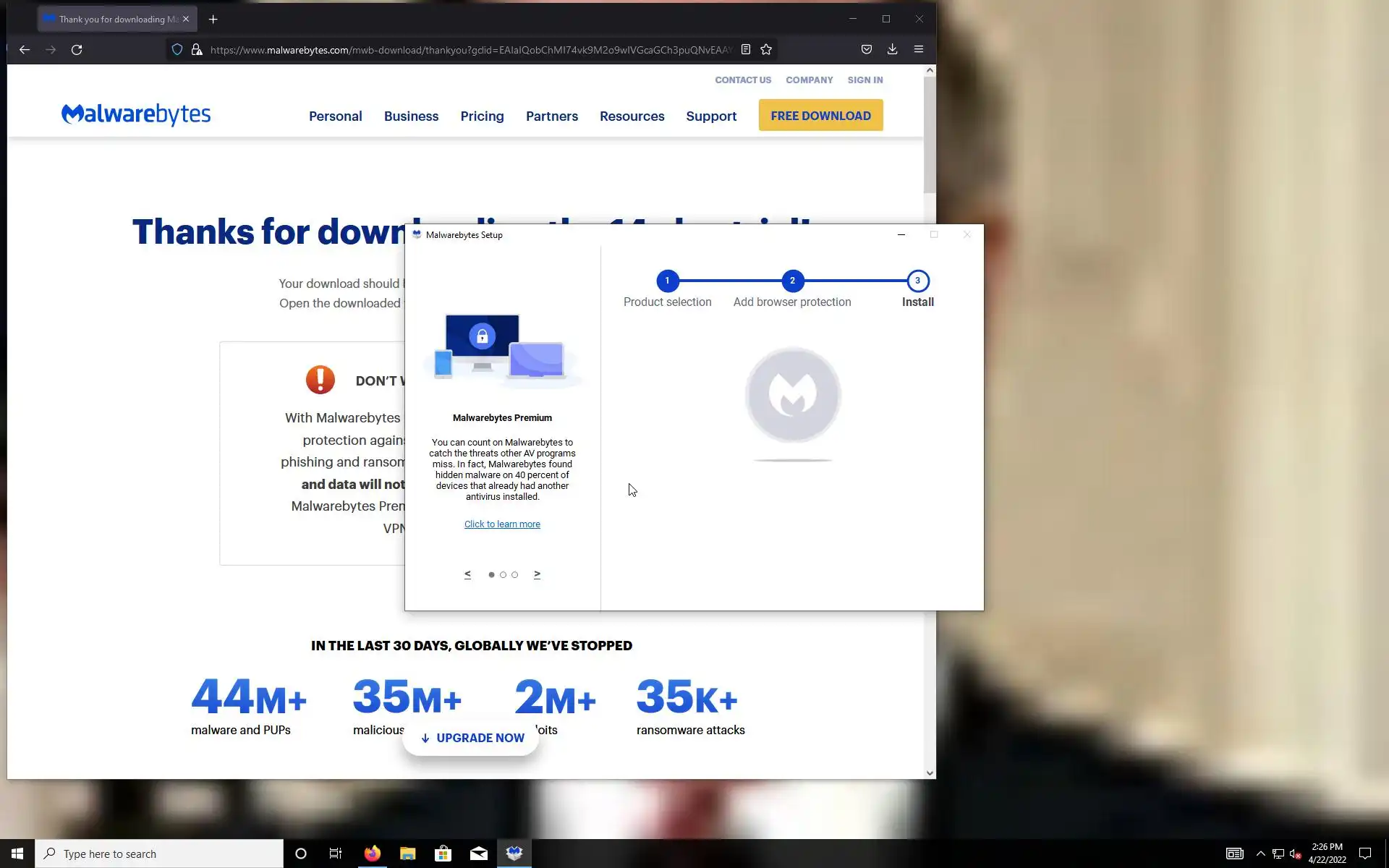Image resolution: width=1389 pixels, height=868 pixels.
Task: Select third carousel dot in installer
Action: click(x=514, y=575)
